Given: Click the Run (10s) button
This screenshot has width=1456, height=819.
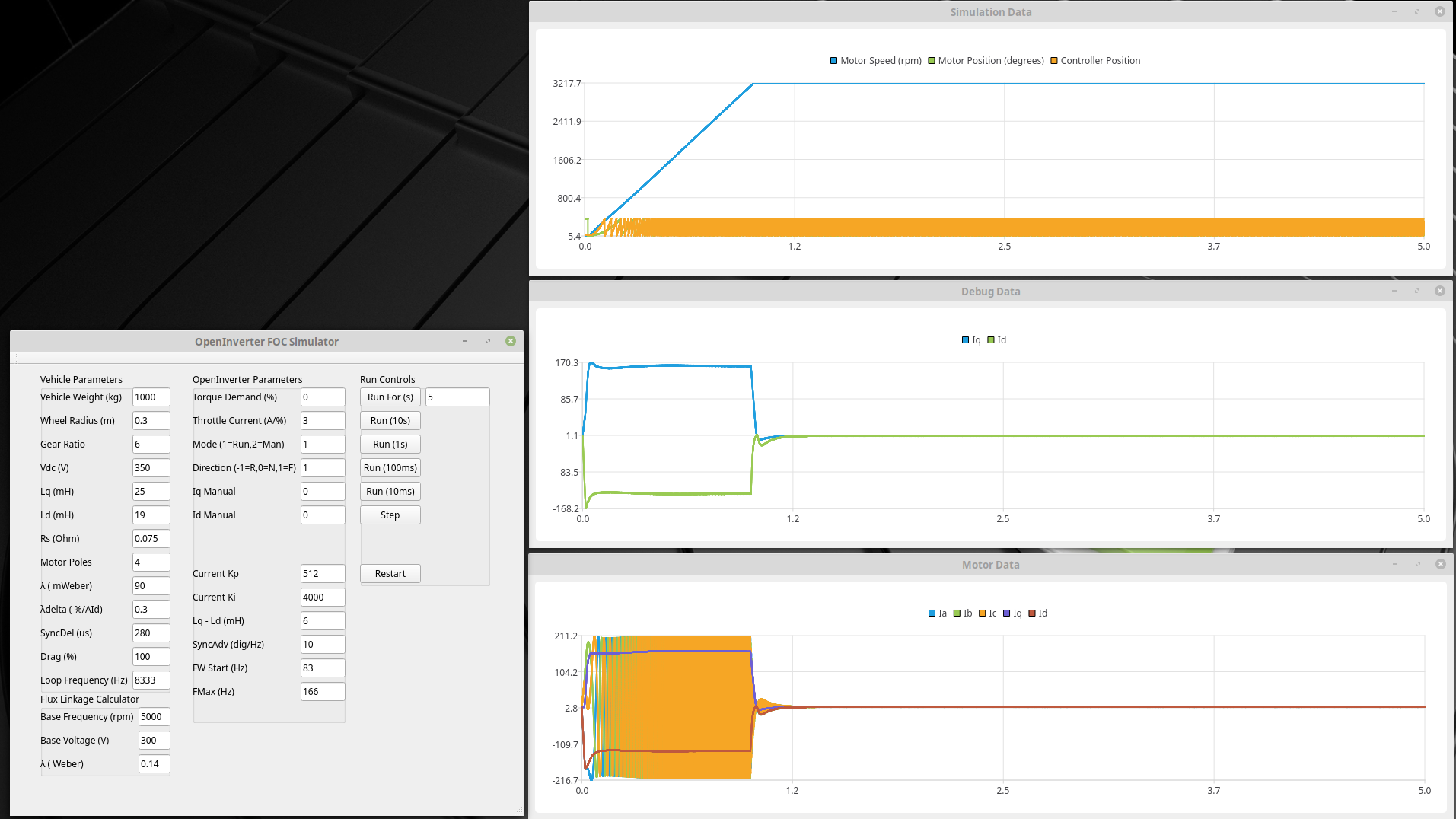Looking at the screenshot, I should pyautogui.click(x=390, y=421).
